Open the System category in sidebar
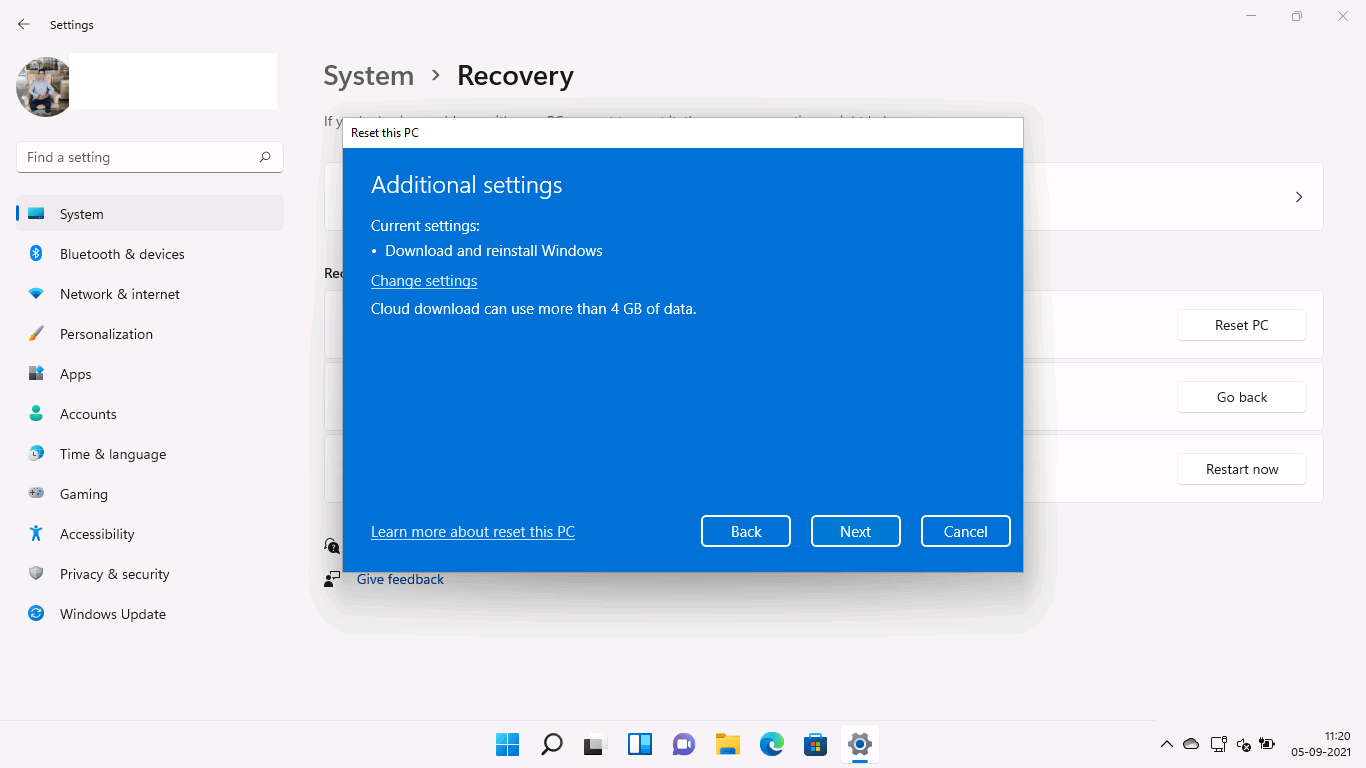The width and height of the screenshot is (1366, 768). click(150, 214)
